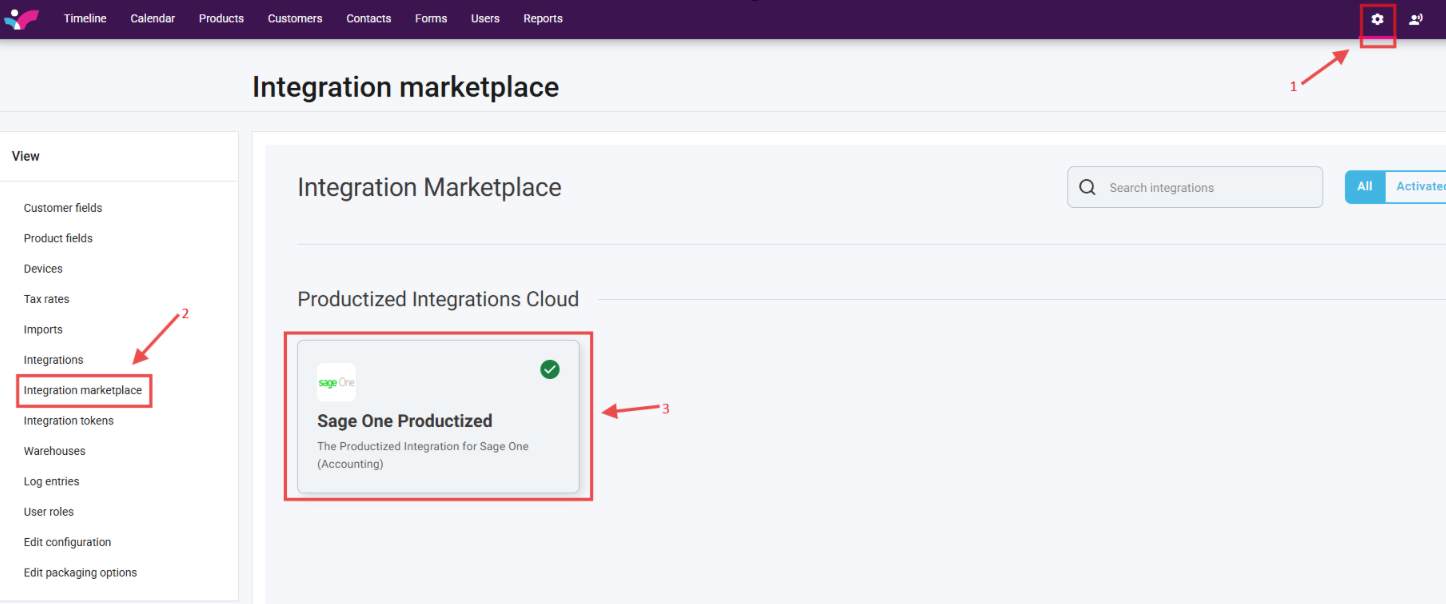Click the app logo in the top-left
The width and height of the screenshot is (1446, 604).
click(21, 19)
